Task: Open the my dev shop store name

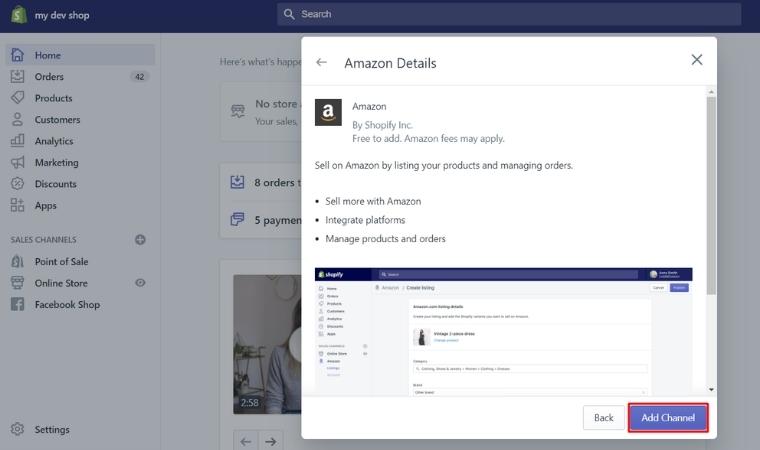Action: pyautogui.click(x=62, y=15)
